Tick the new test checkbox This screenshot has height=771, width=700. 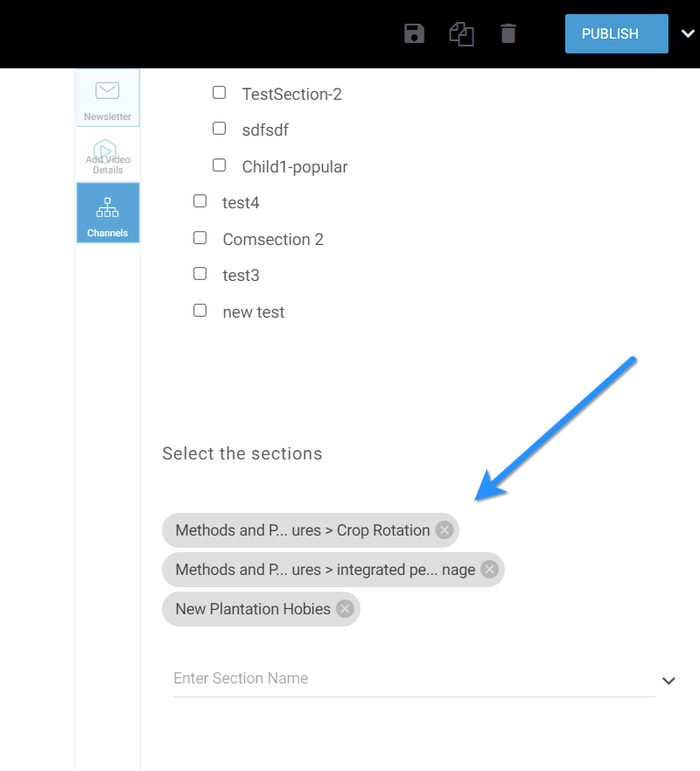point(200,311)
